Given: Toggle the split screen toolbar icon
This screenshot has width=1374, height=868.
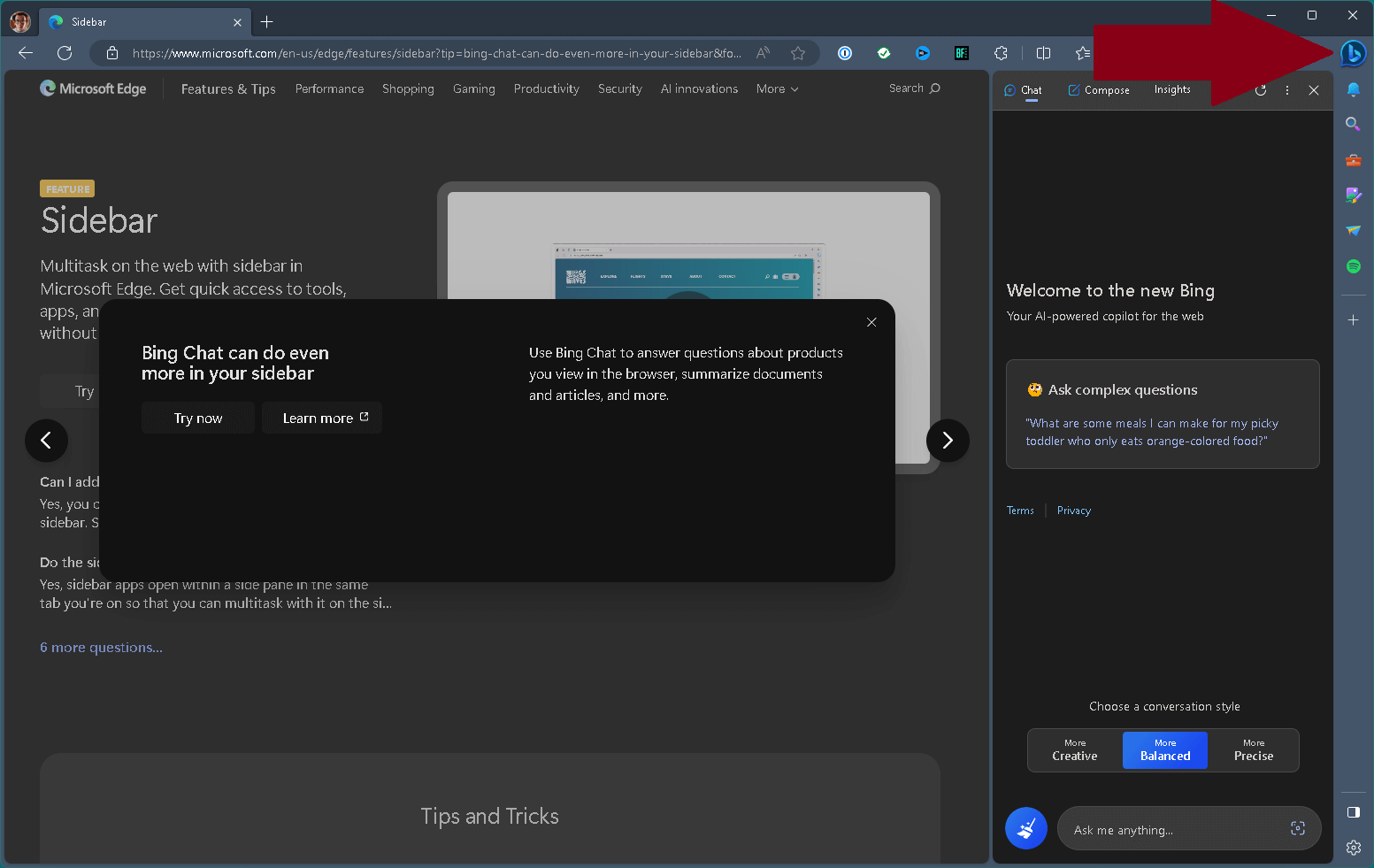Looking at the screenshot, I should click(x=1043, y=53).
